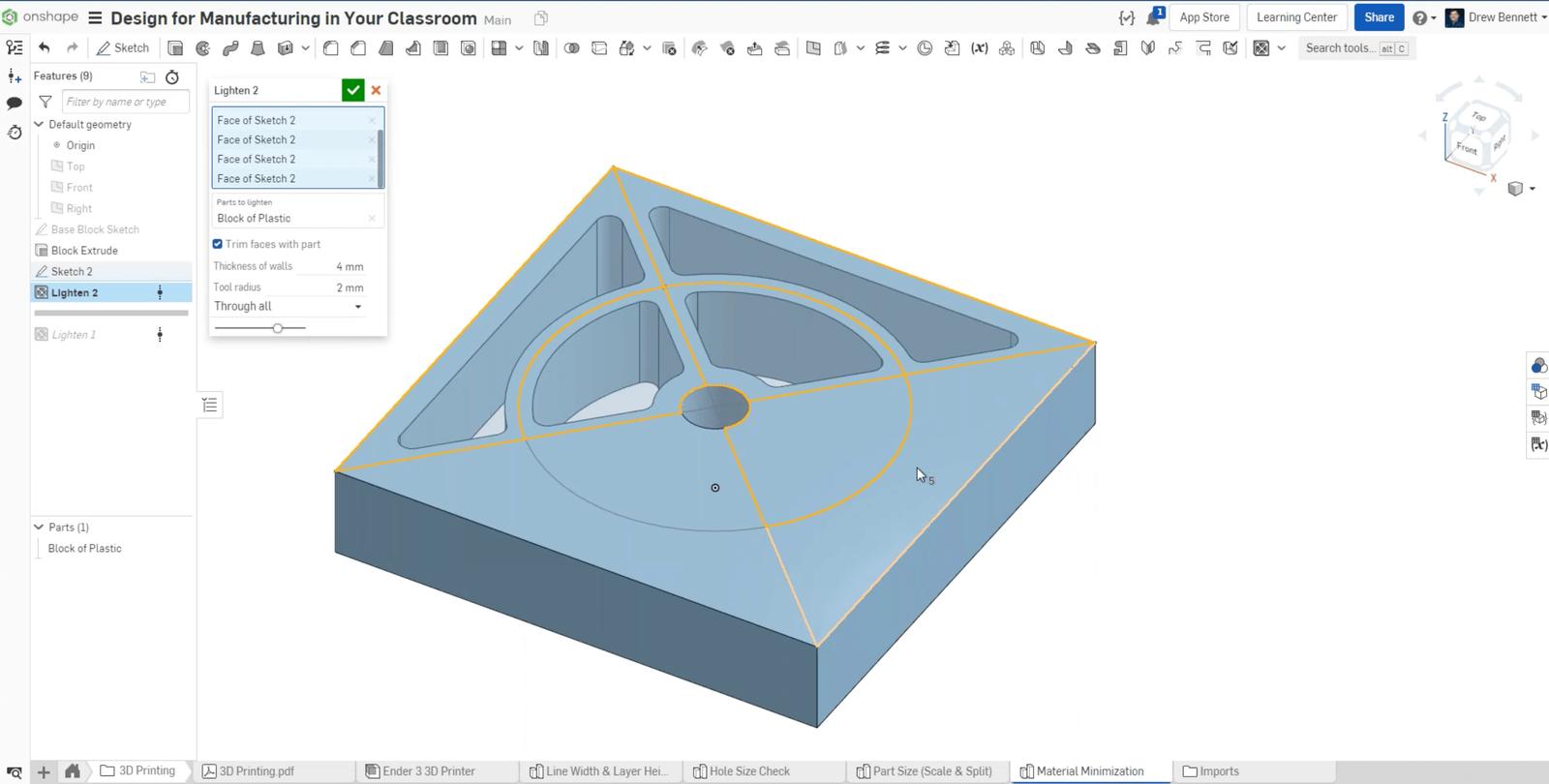Collapse the Parts (1) section
The width and height of the screenshot is (1549, 784).
39,528
